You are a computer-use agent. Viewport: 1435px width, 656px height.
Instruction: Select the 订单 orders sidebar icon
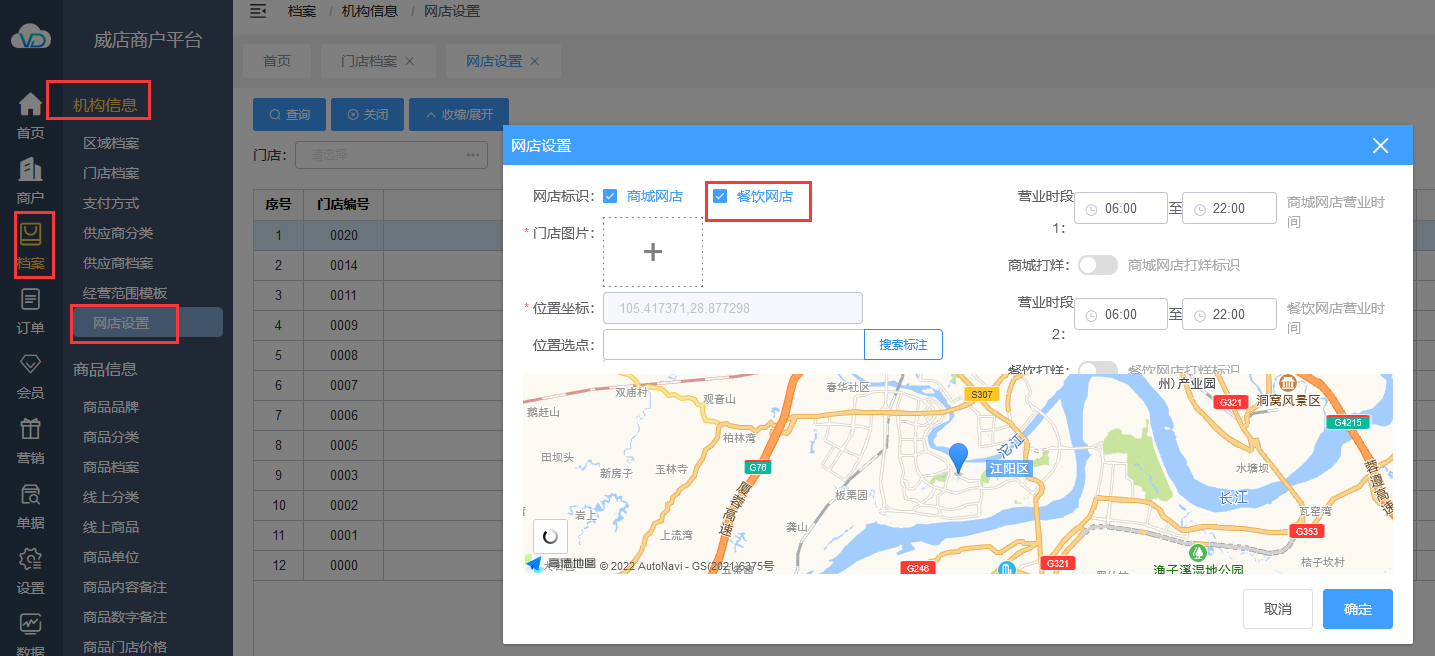[x=31, y=300]
